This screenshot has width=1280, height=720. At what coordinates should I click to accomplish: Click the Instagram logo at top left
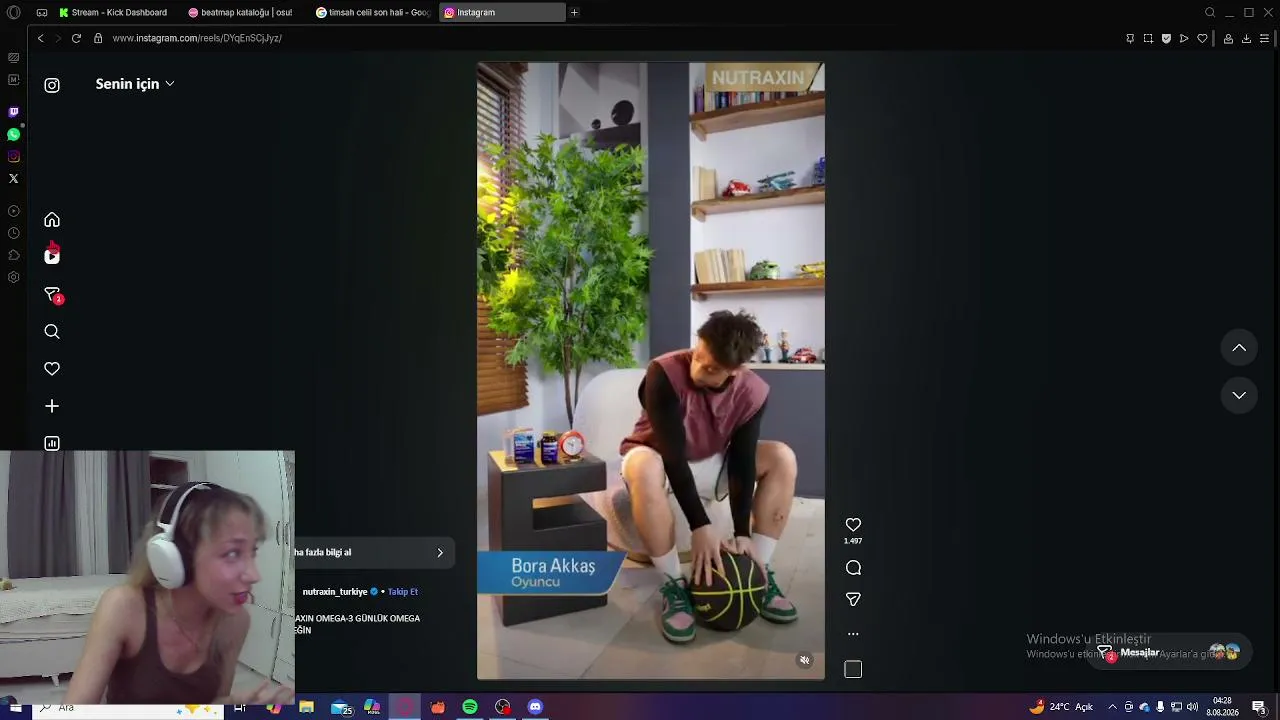[x=52, y=85]
